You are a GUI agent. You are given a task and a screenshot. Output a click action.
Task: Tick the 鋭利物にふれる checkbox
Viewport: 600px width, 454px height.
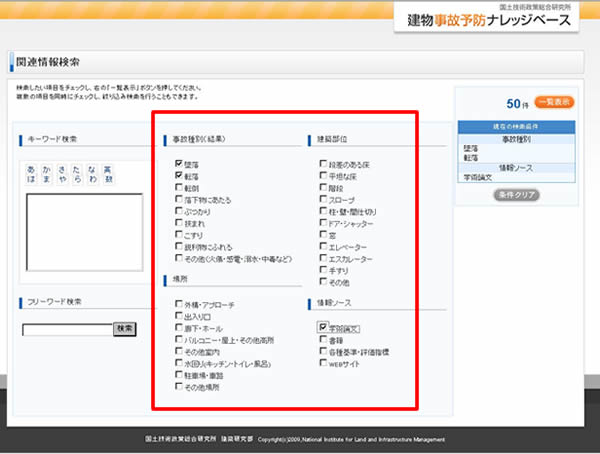point(179,246)
